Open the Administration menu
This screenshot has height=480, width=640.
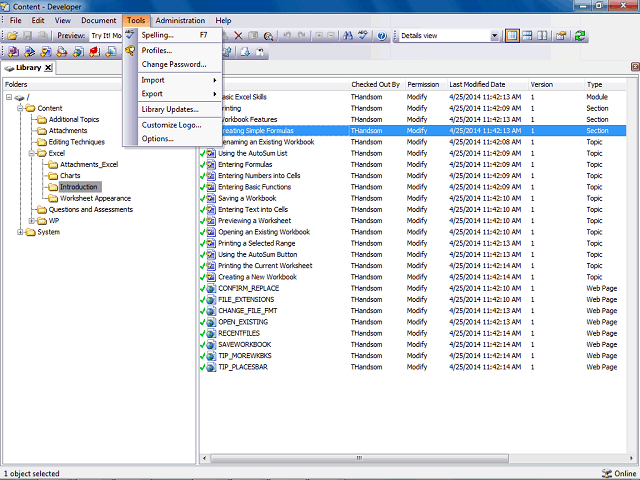180,20
